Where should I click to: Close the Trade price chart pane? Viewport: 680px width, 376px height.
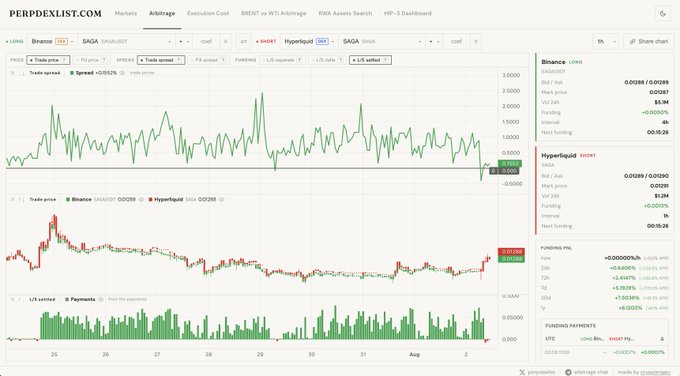click(13, 199)
